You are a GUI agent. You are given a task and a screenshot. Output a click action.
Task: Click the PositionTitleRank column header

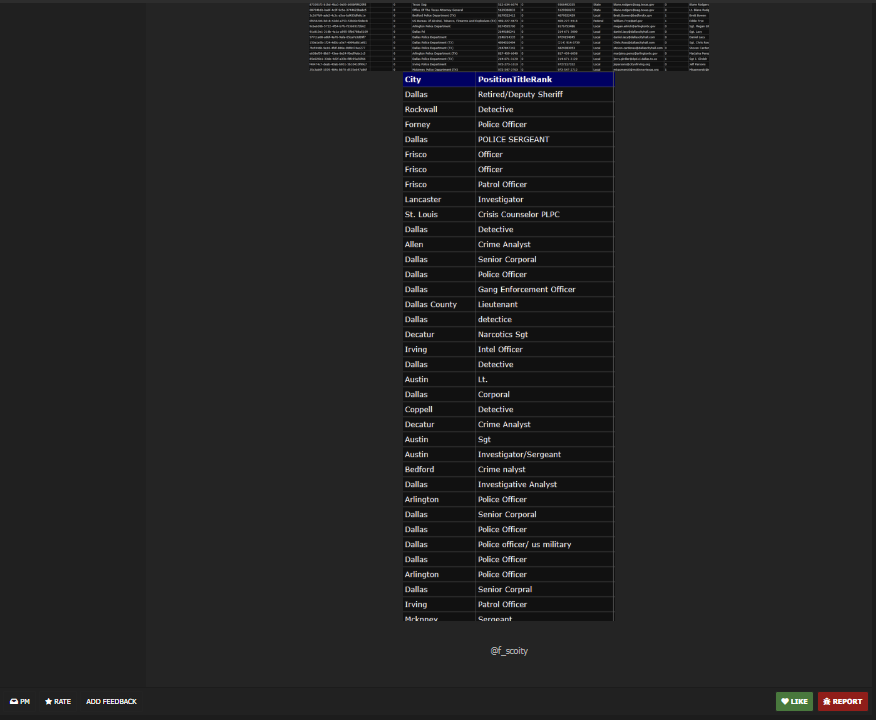pyautogui.click(x=514, y=79)
